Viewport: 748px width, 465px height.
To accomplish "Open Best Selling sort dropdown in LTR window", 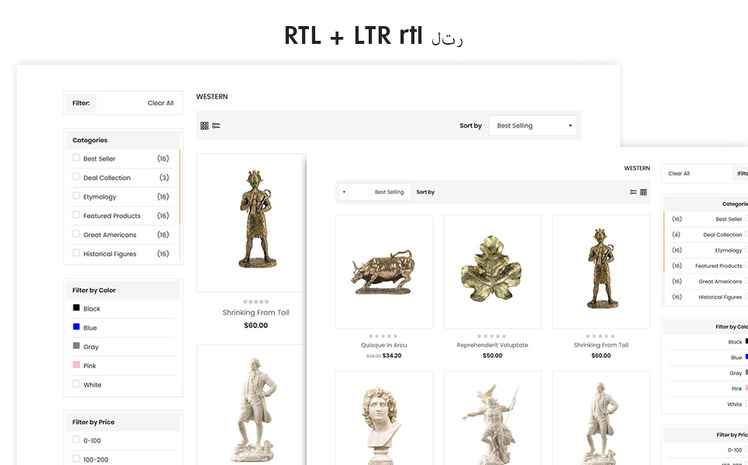I will click(533, 125).
